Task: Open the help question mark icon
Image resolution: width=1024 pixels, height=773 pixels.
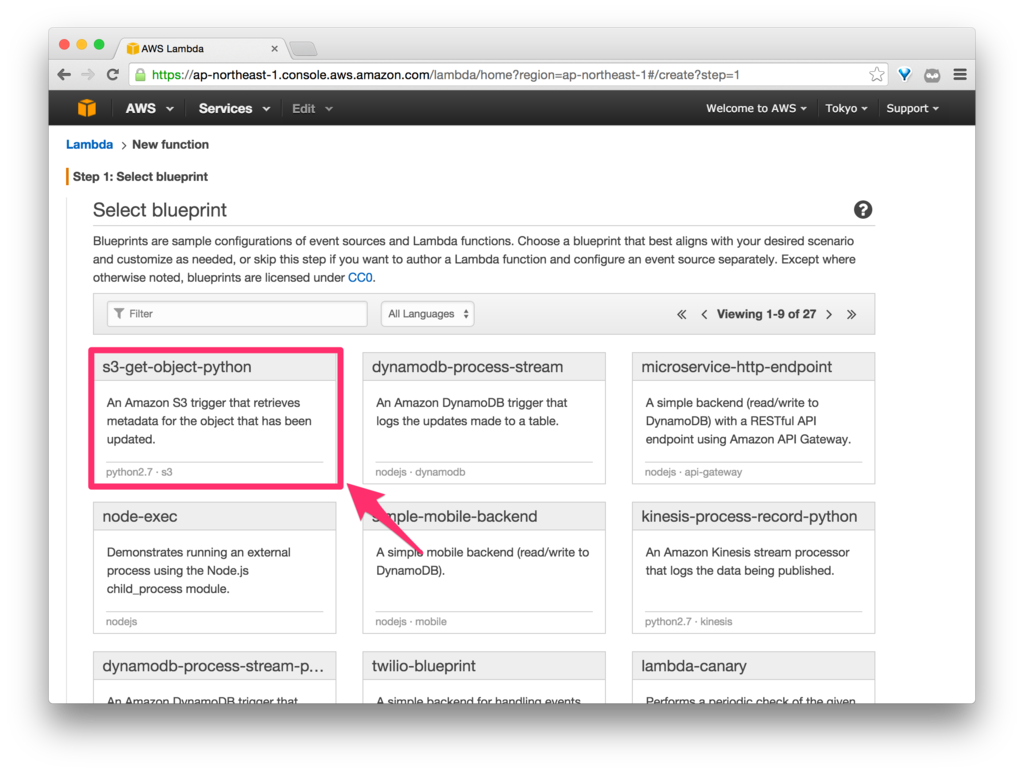Action: click(x=863, y=210)
